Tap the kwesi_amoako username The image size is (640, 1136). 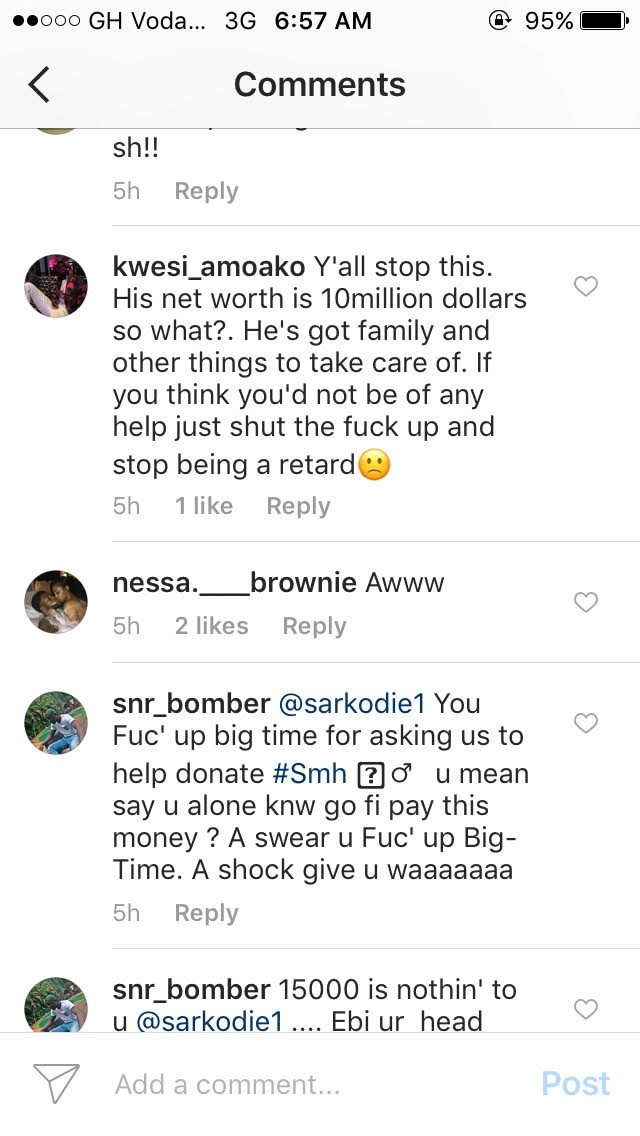tap(206, 267)
